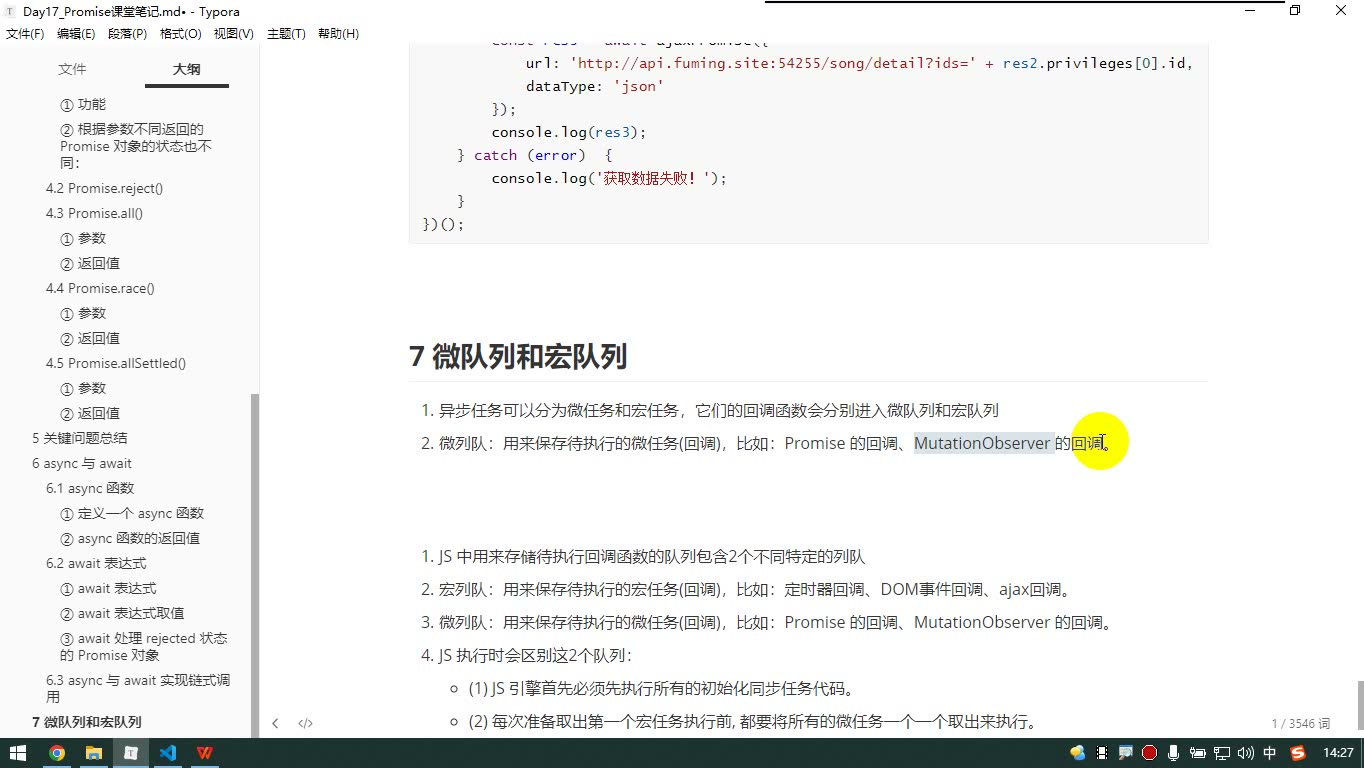
Task: Open File Explorer from the taskbar
Action: 93,753
